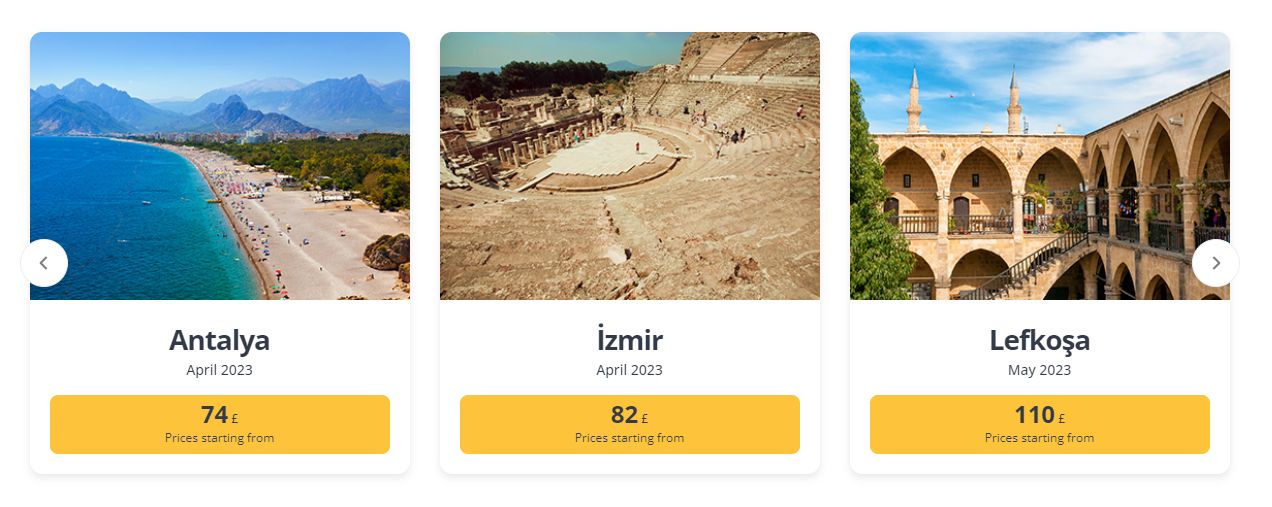Click the next carousel arrow
The image size is (1272, 507).
pos(1216,263)
